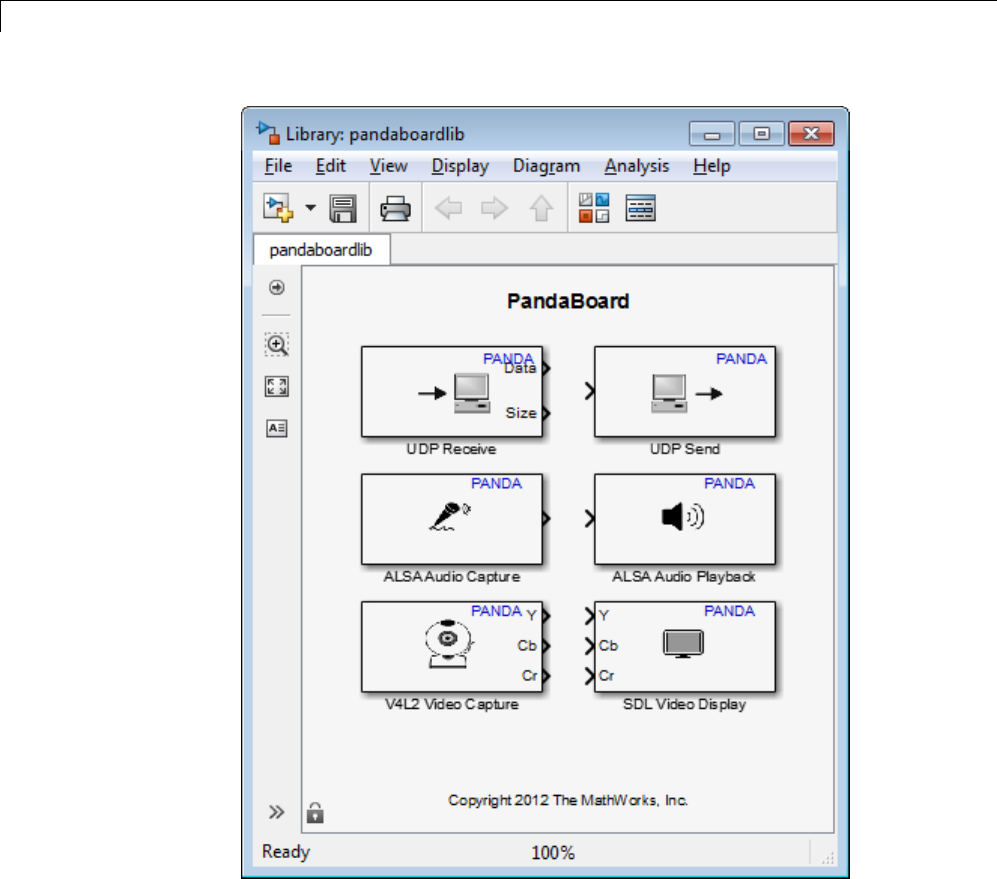Click the computer icon in UDP Send block
This screenshot has height=879, width=997.
(x=669, y=394)
